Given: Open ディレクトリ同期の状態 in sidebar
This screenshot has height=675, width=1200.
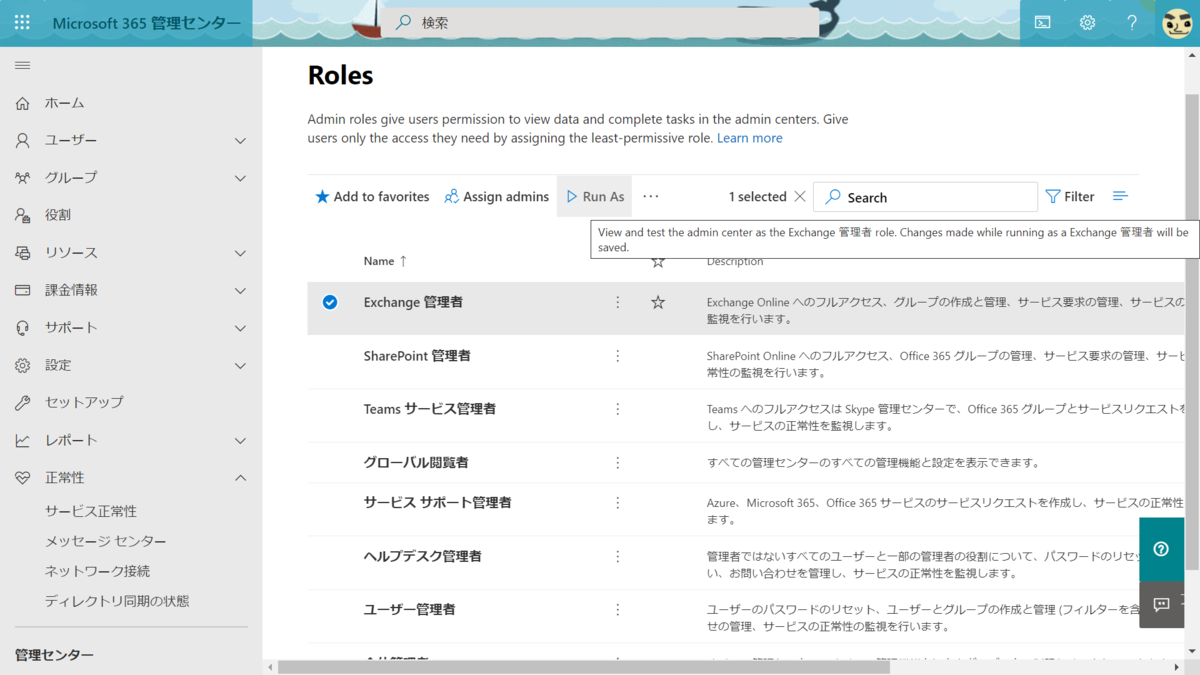Looking at the screenshot, I should (117, 601).
